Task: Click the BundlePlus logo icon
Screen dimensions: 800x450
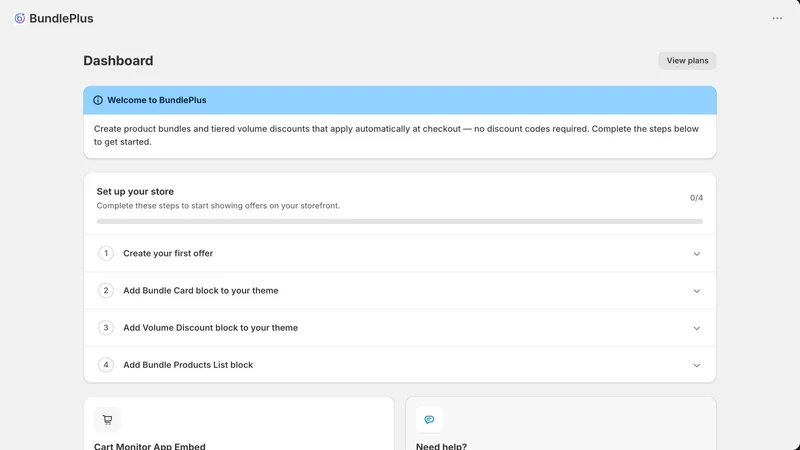Action: [19, 18]
